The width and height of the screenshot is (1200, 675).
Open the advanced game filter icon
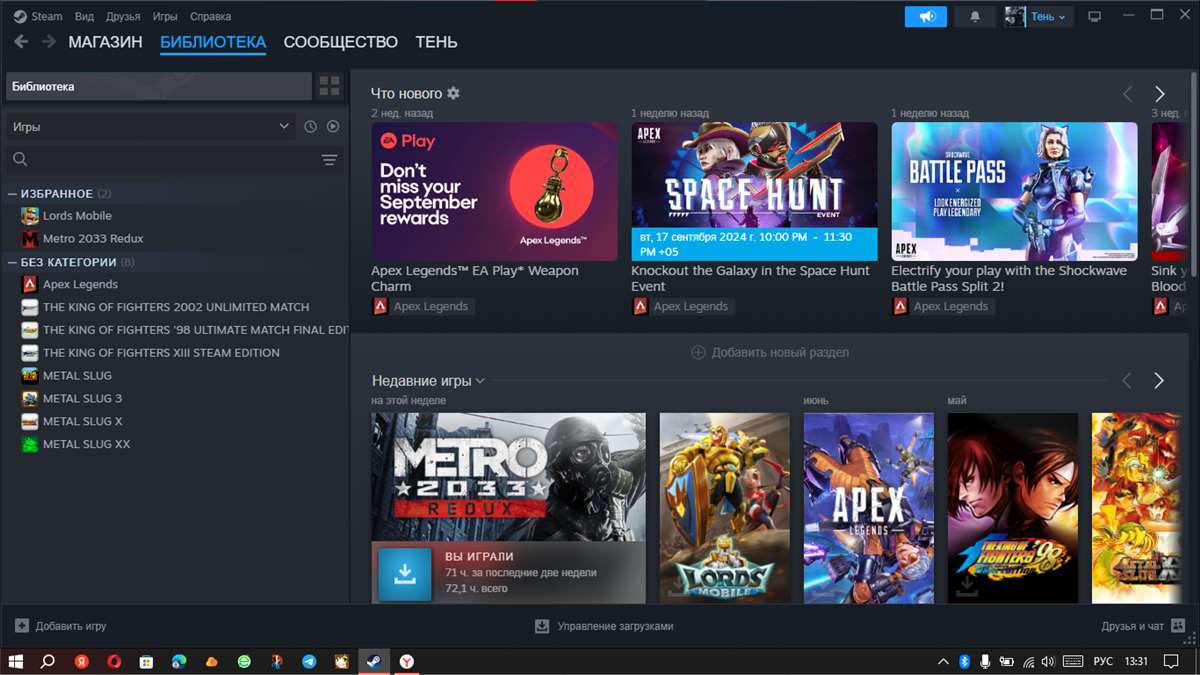pos(330,160)
